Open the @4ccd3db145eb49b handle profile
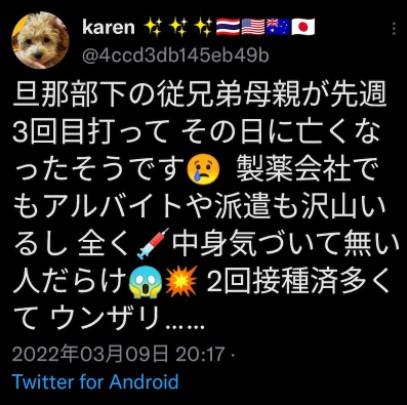 point(175,56)
